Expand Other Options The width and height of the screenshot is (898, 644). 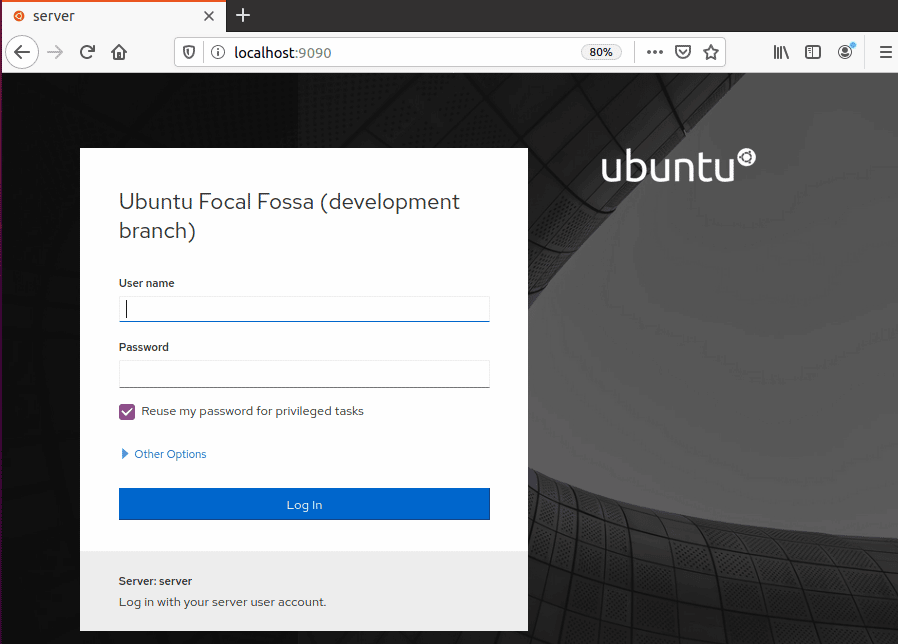164,454
